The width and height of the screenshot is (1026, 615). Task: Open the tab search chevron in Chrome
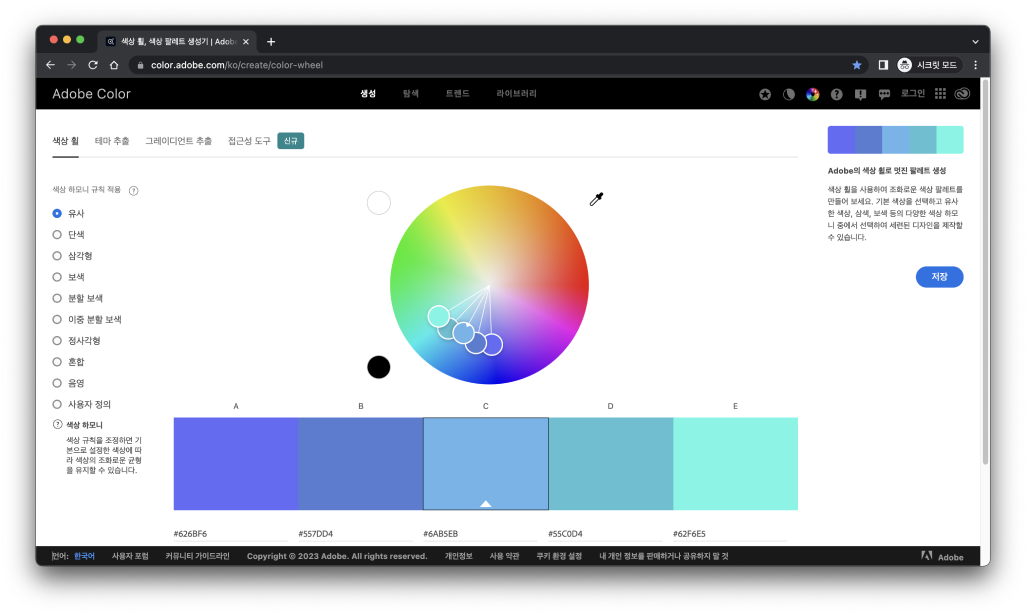pos(975,41)
